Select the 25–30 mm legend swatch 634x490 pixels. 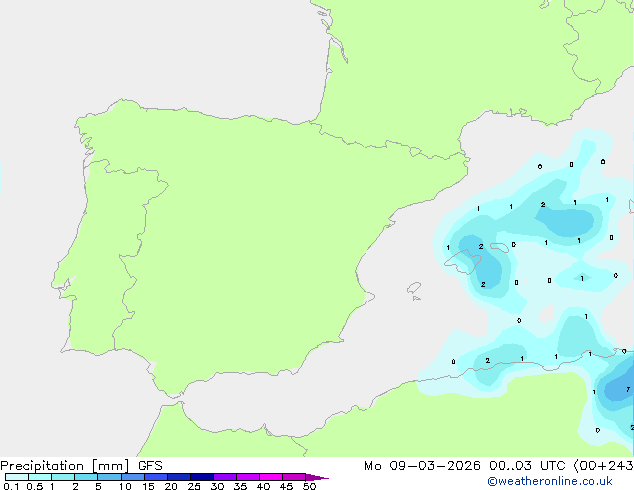pos(201,477)
